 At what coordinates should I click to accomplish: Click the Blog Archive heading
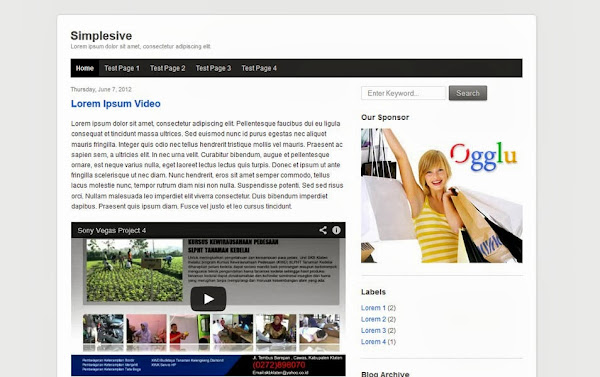click(385, 374)
